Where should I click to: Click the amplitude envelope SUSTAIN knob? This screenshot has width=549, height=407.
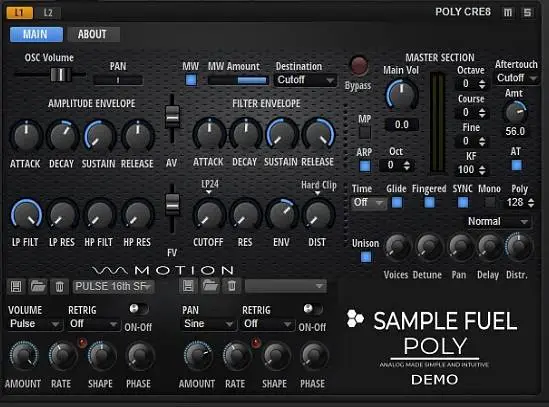point(100,136)
